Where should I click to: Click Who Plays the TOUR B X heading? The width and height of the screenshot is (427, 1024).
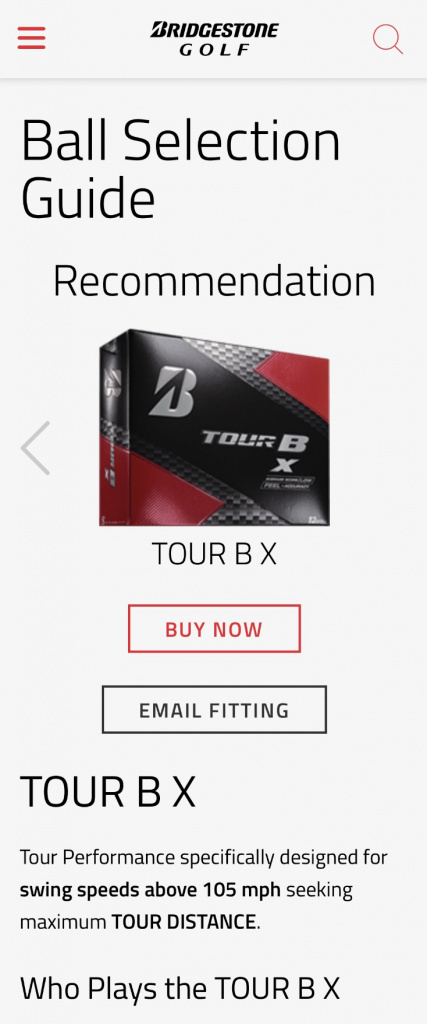click(180, 988)
